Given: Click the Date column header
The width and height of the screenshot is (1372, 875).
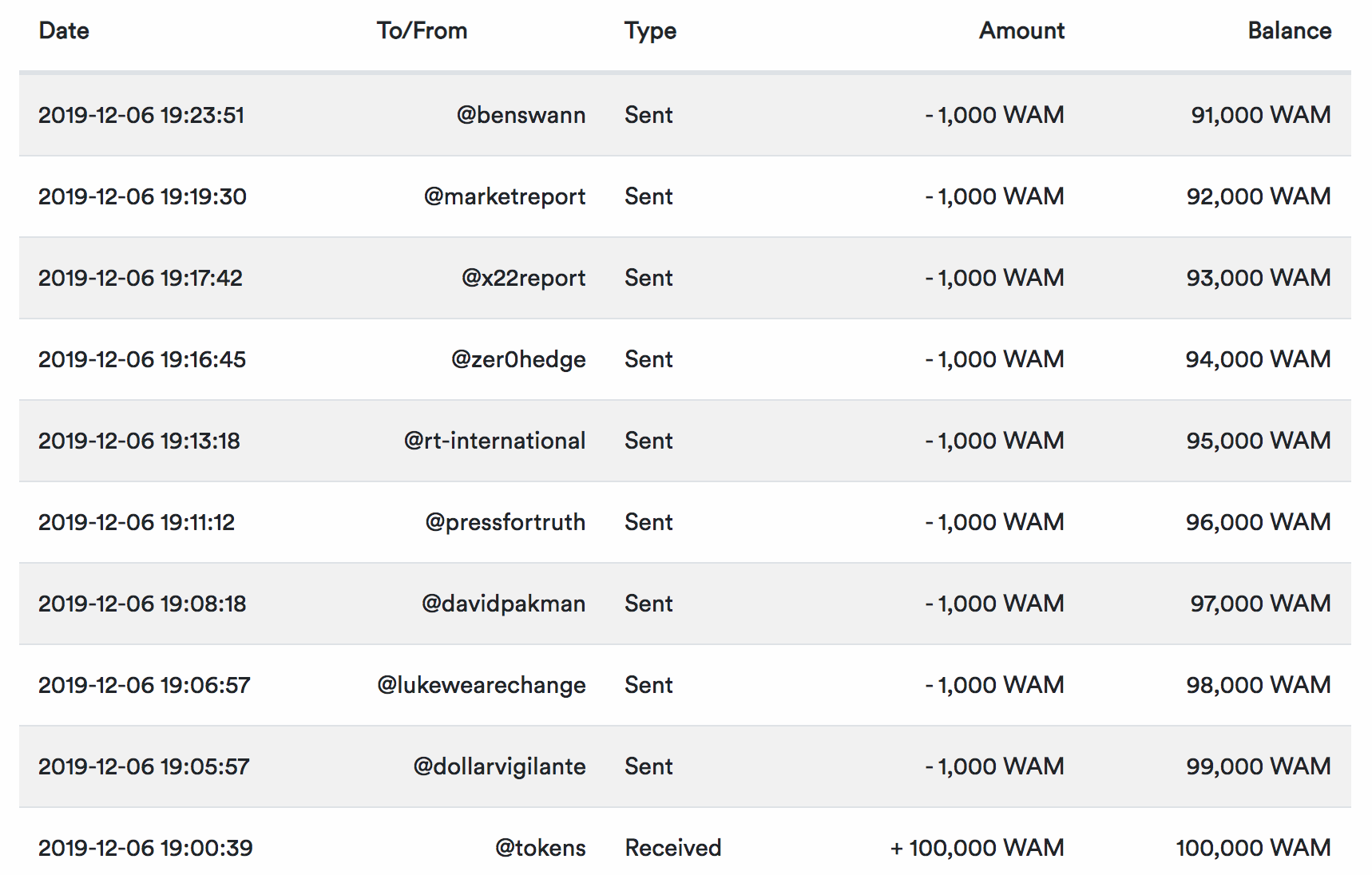Looking at the screenshot, I should (x=64, y=31).
